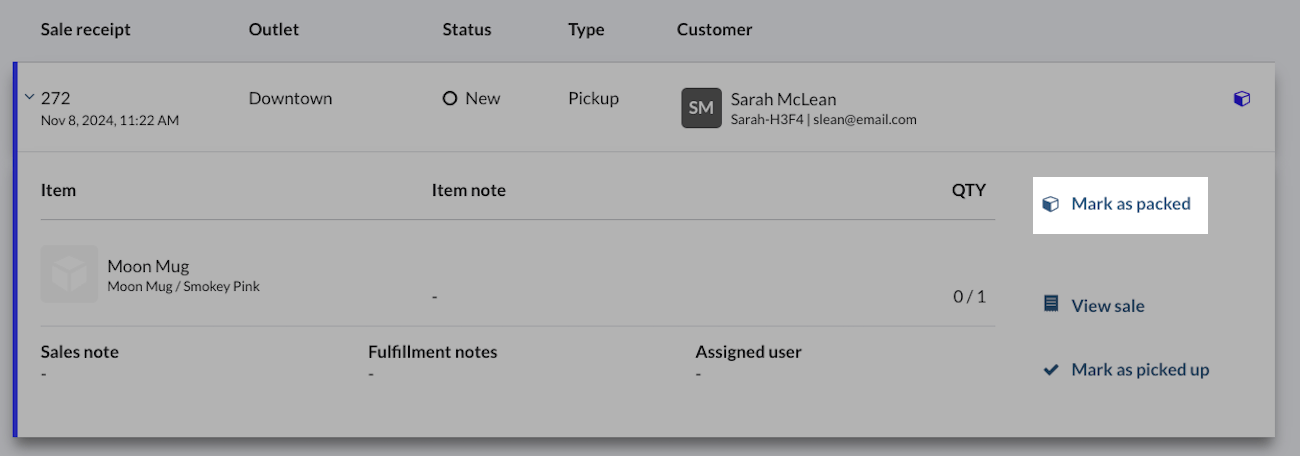Click the SM customer avatar

pos(701,108)
